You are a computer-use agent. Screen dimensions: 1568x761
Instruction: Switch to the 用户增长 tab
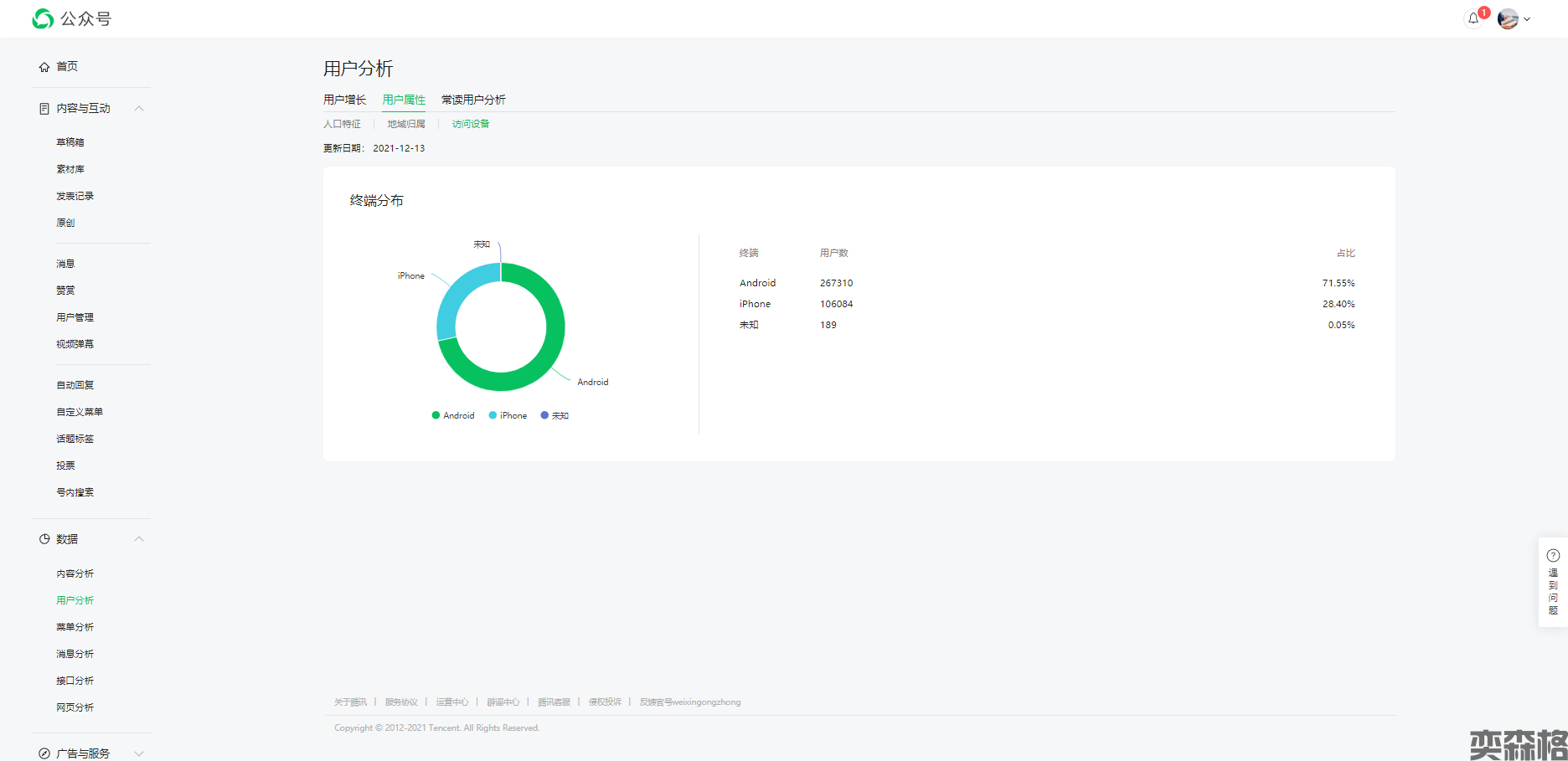[344, 100]
